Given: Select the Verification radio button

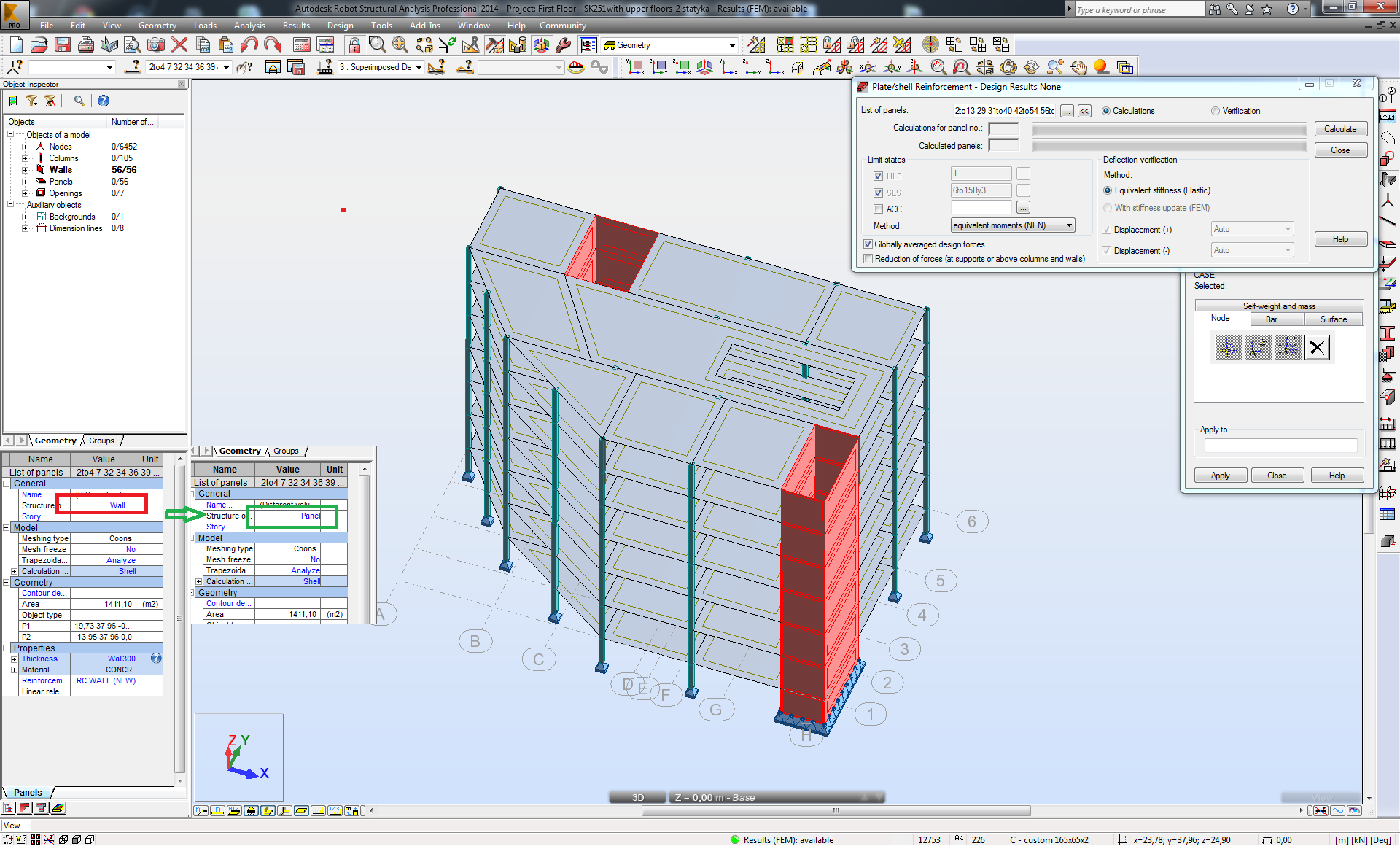Looking at the screenshot, I should click(1216, 111).
